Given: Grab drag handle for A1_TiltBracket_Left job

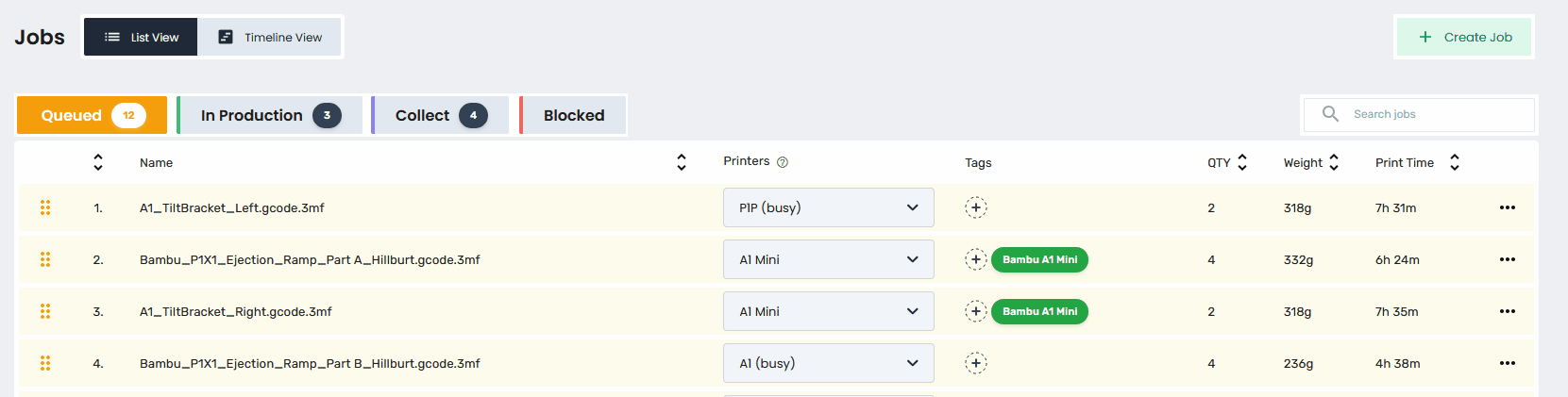Looking at the screenshot, I should [x=45, y=207].
